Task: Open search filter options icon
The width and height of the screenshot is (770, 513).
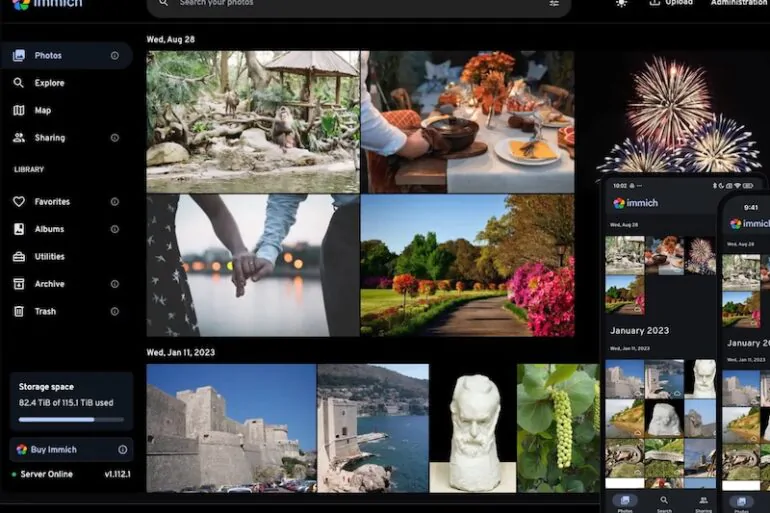Action: coord(554,3)
